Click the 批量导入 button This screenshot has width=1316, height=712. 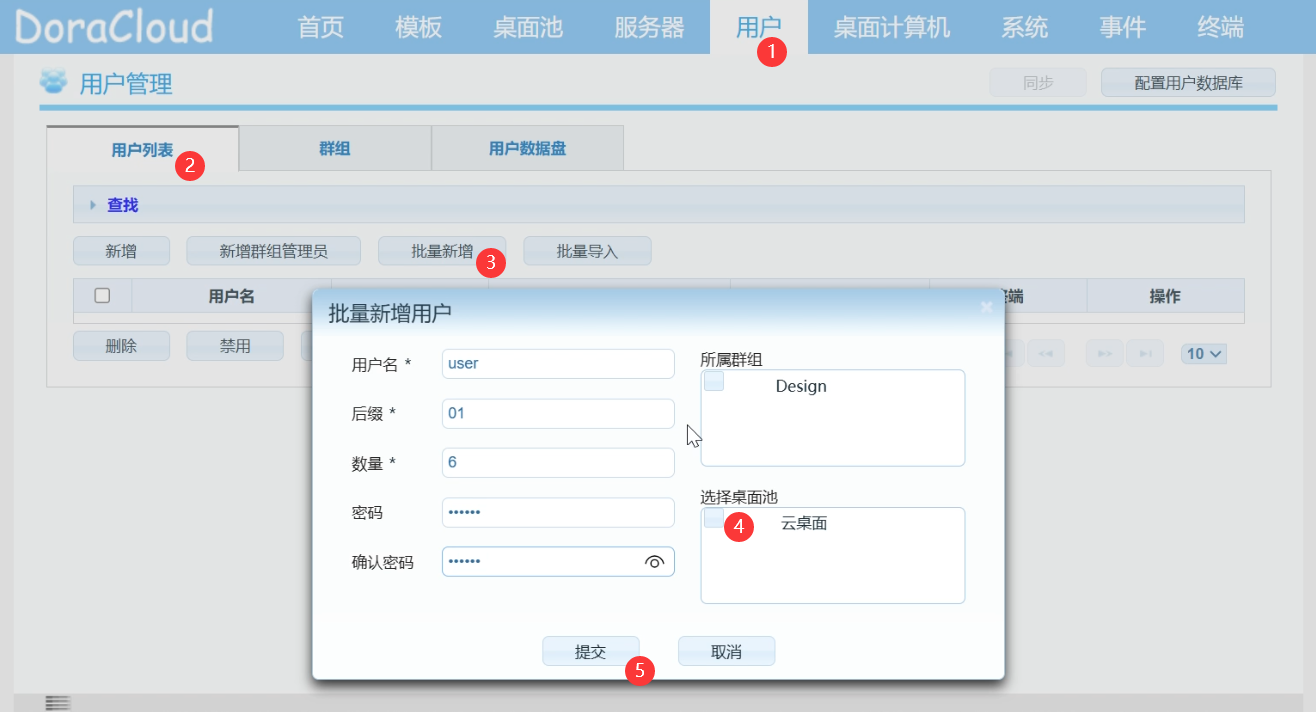click(588, 251)
